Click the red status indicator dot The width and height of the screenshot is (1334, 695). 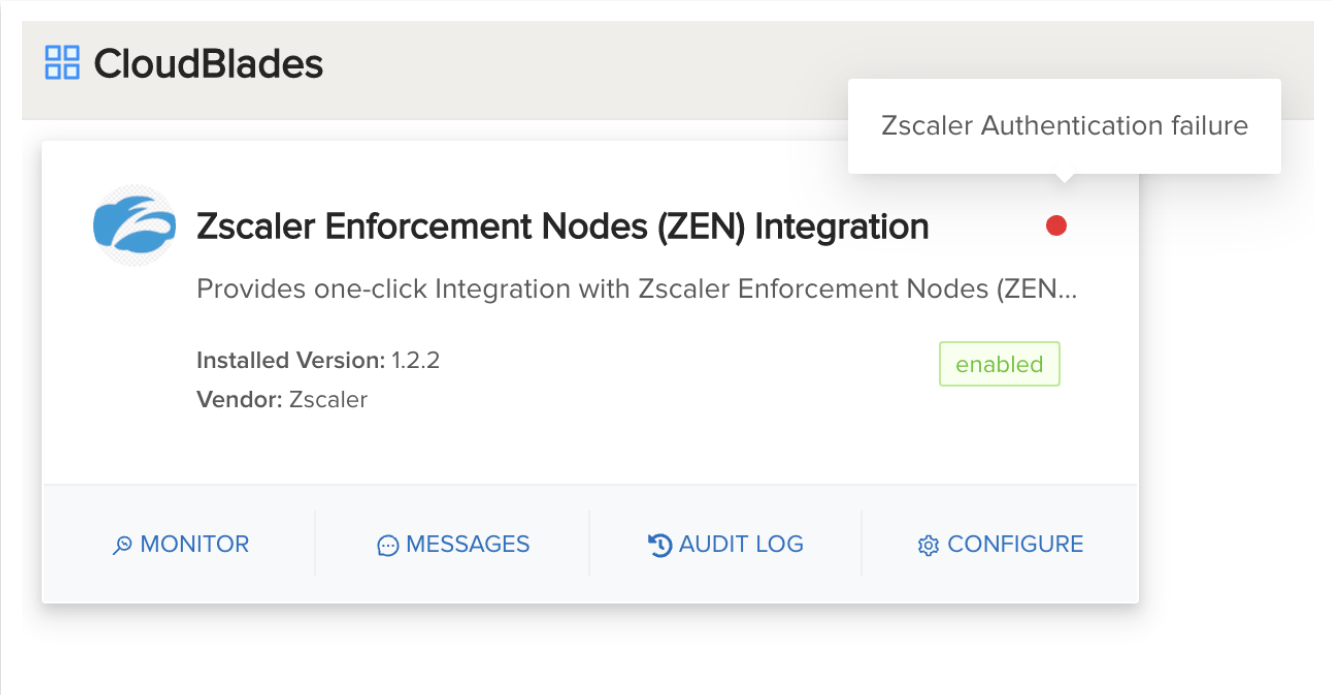[x=1056, y=226]
